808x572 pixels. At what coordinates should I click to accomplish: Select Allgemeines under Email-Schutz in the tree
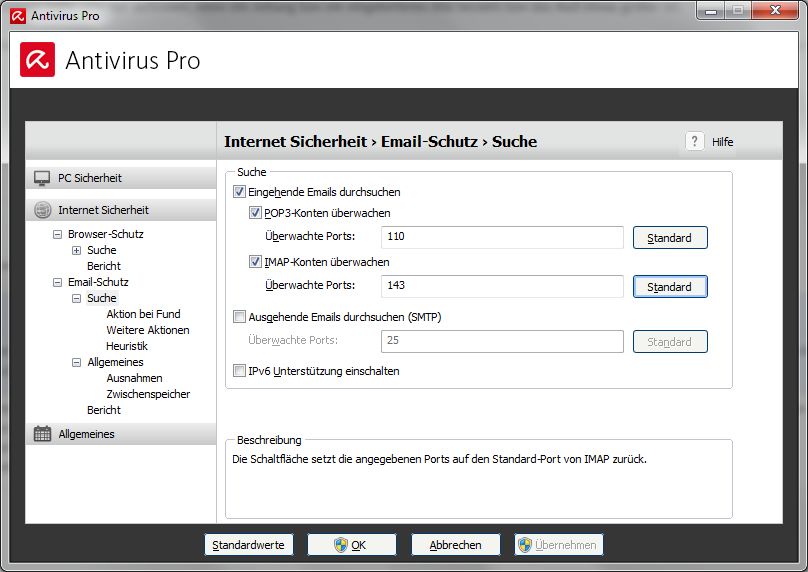(115, 362)
